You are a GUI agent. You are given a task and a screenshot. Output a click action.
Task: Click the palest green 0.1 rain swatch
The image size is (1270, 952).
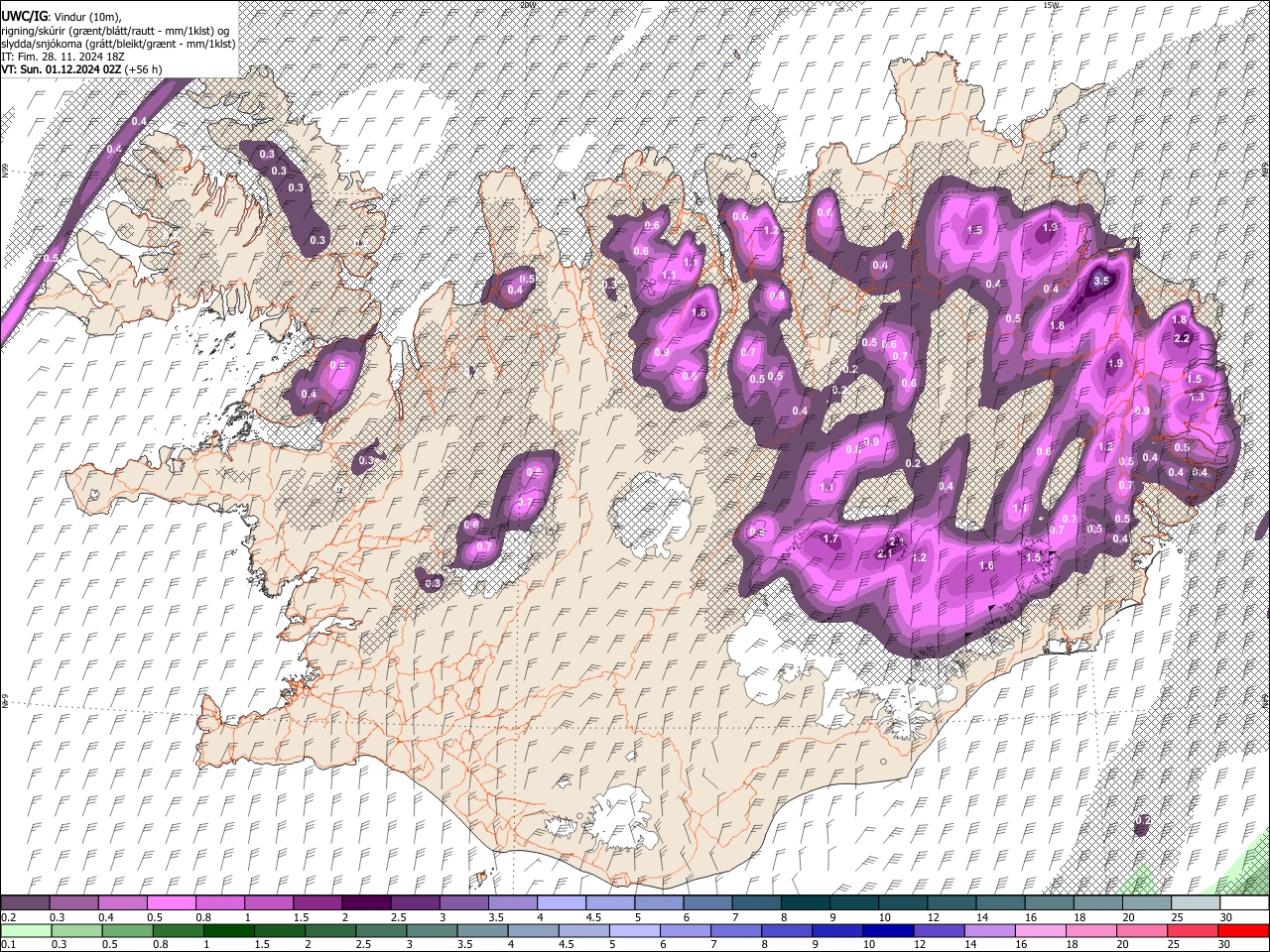pyautogui.click(x=25, y=930)
